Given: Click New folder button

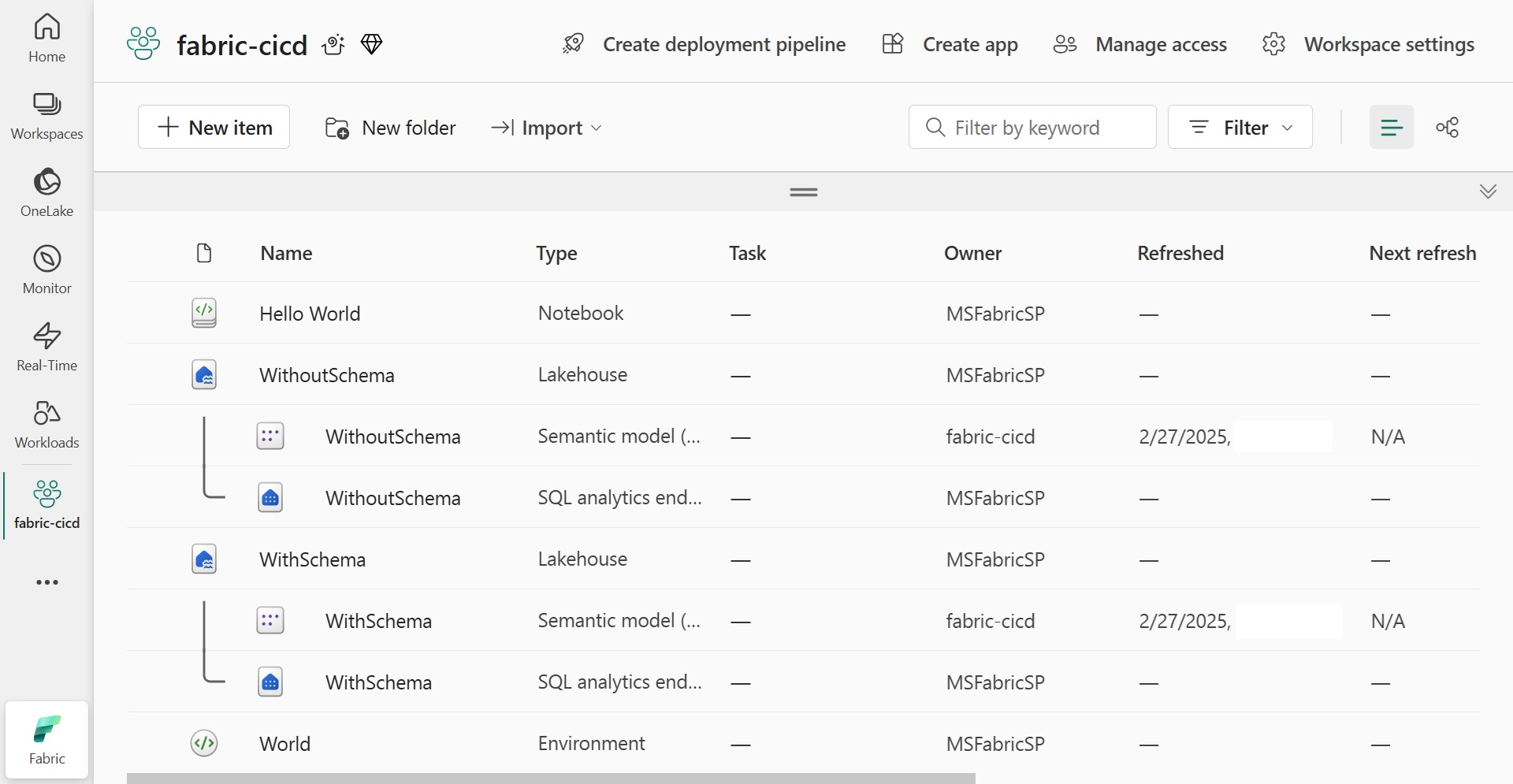Looking at the screenshot, I should [390, 128].
